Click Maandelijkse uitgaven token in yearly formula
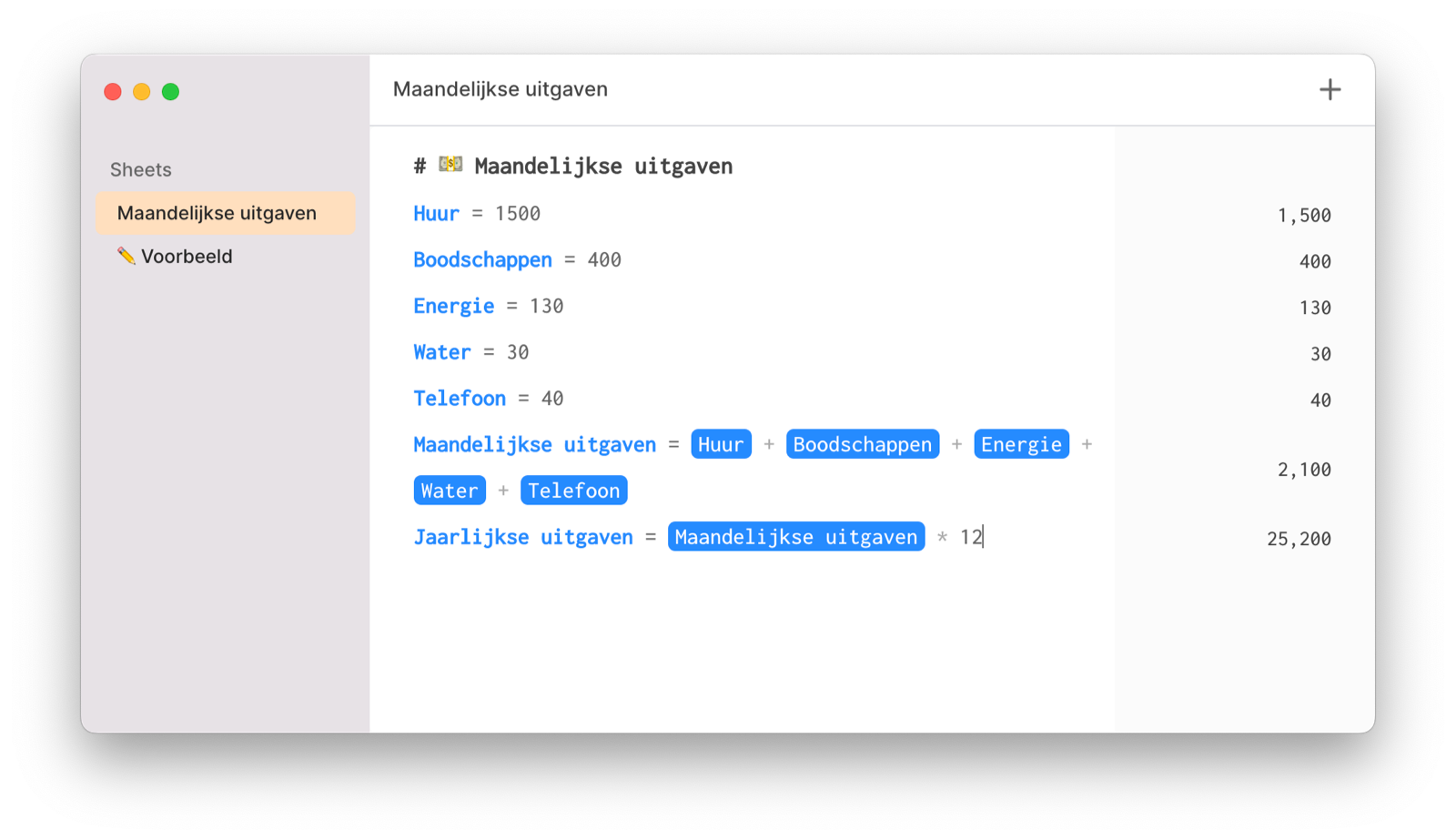This screenshot has height=840, width=1456. pos(796,537)
